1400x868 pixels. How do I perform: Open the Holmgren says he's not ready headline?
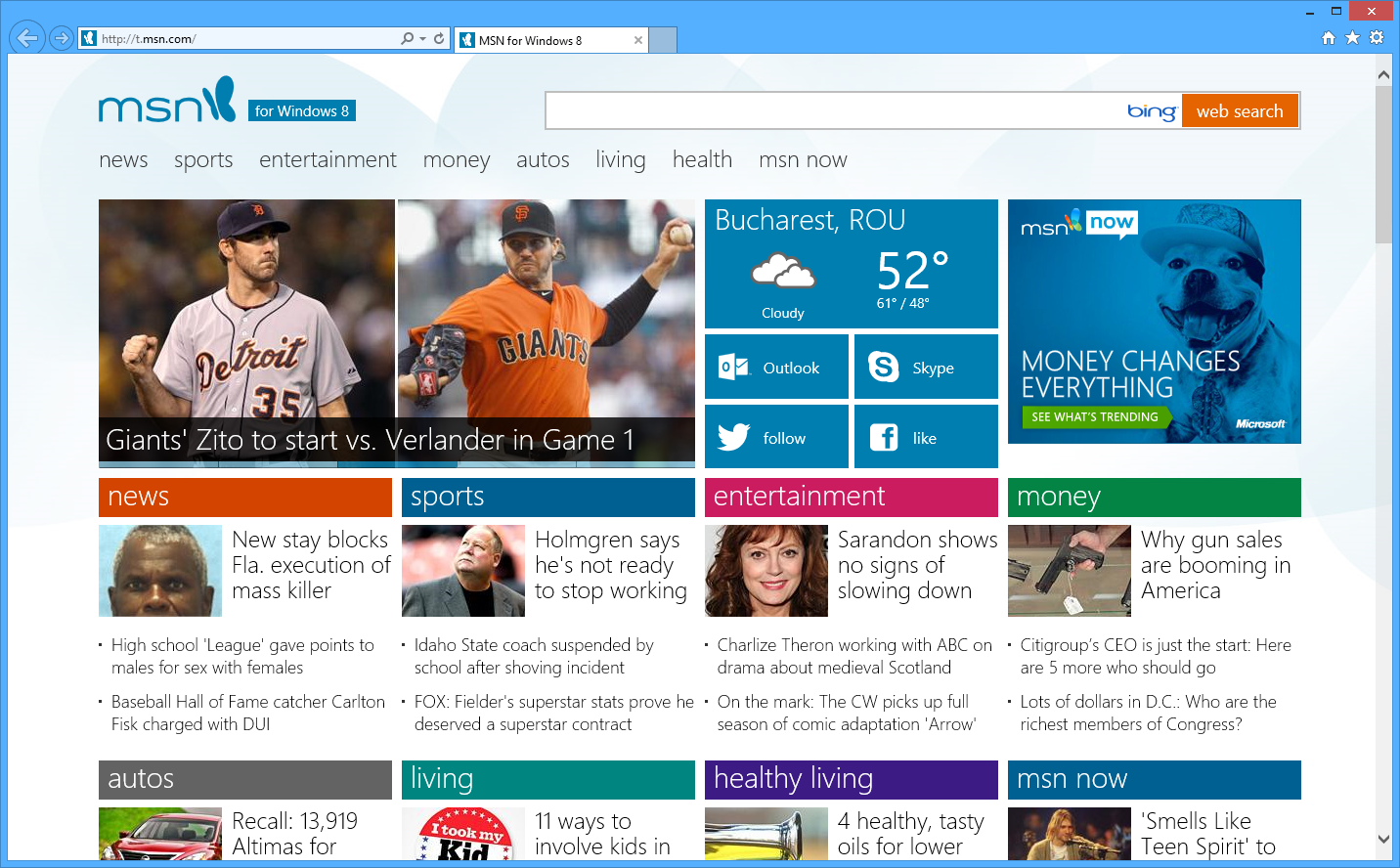pos(610,565)
